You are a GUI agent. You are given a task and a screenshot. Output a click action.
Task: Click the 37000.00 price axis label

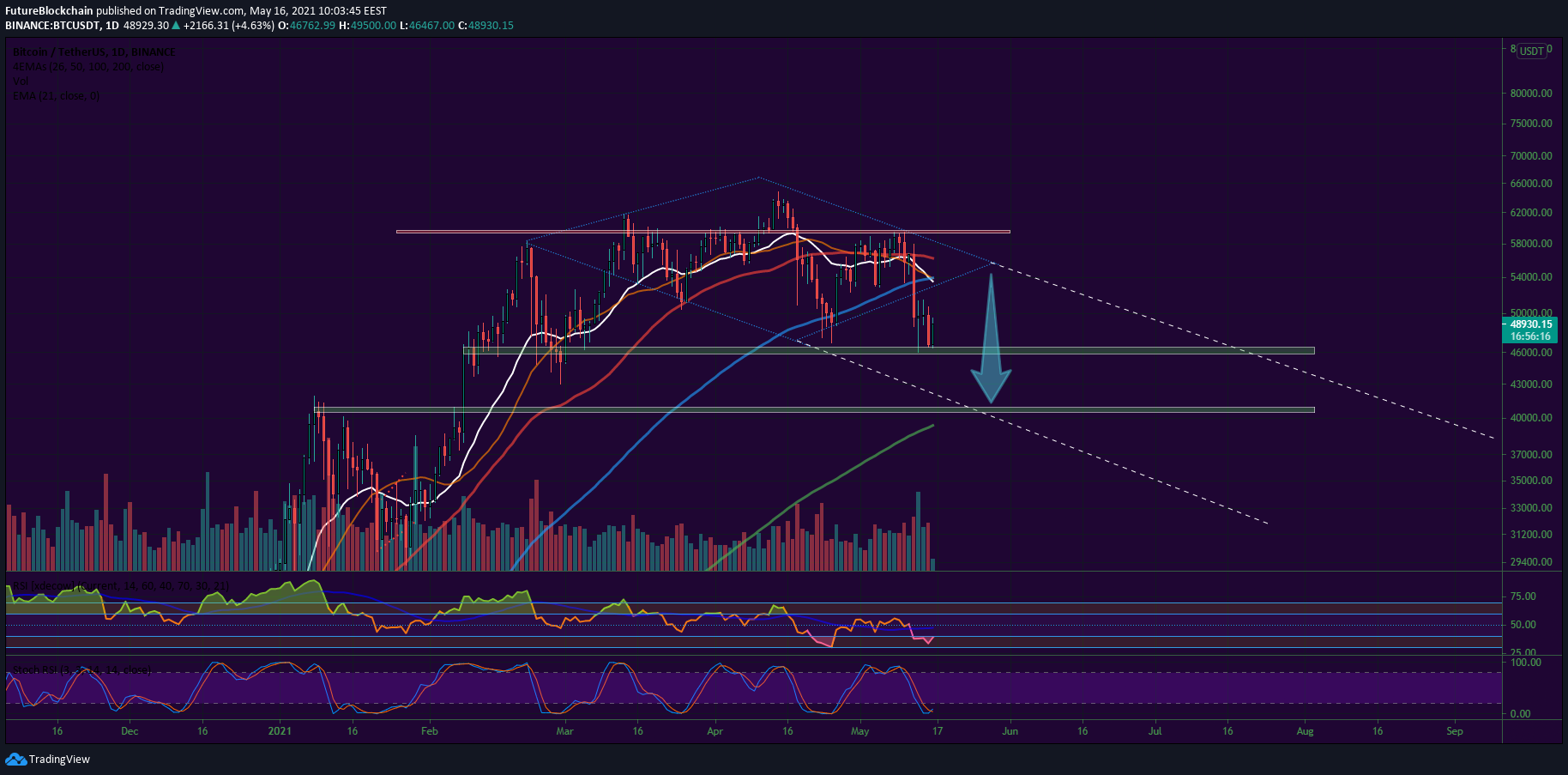pyautogui.click(x=1531, y=455)
